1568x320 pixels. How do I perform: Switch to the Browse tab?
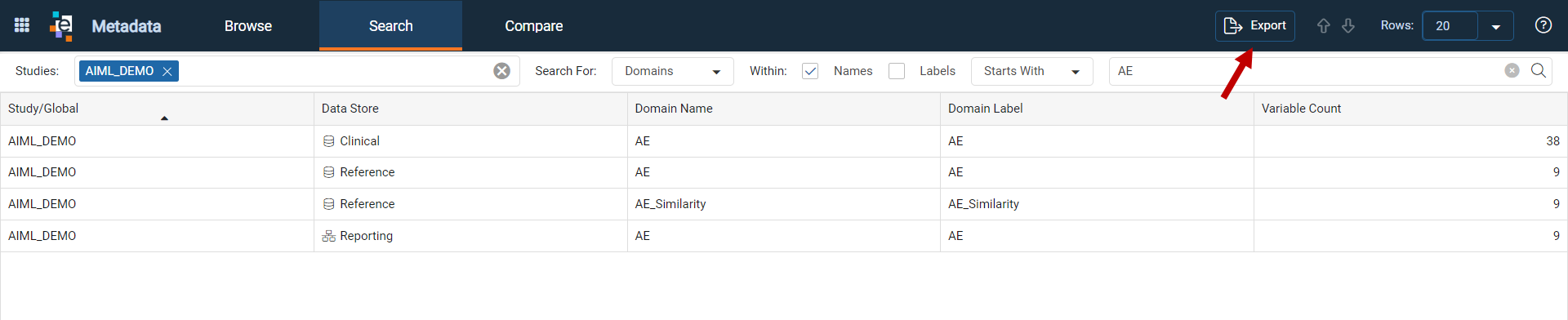click(248, 26)
